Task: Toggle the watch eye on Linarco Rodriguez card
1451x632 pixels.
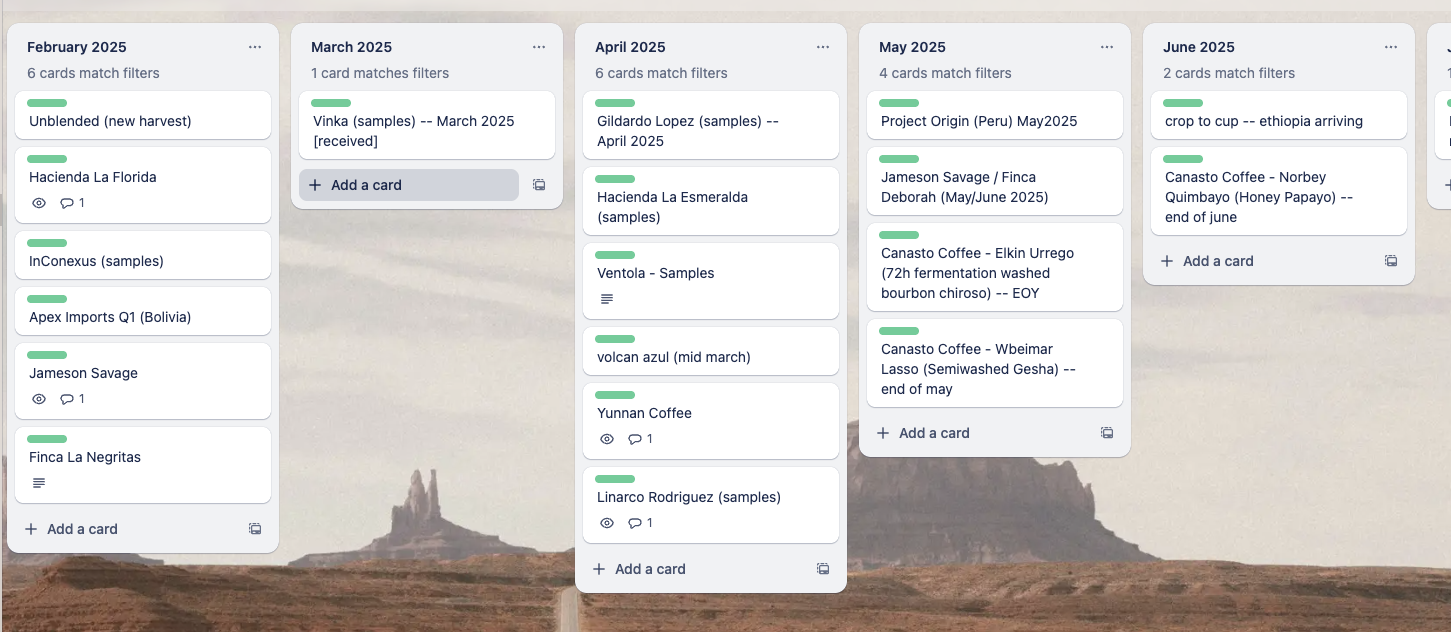Action: click(x=607, y=522)
